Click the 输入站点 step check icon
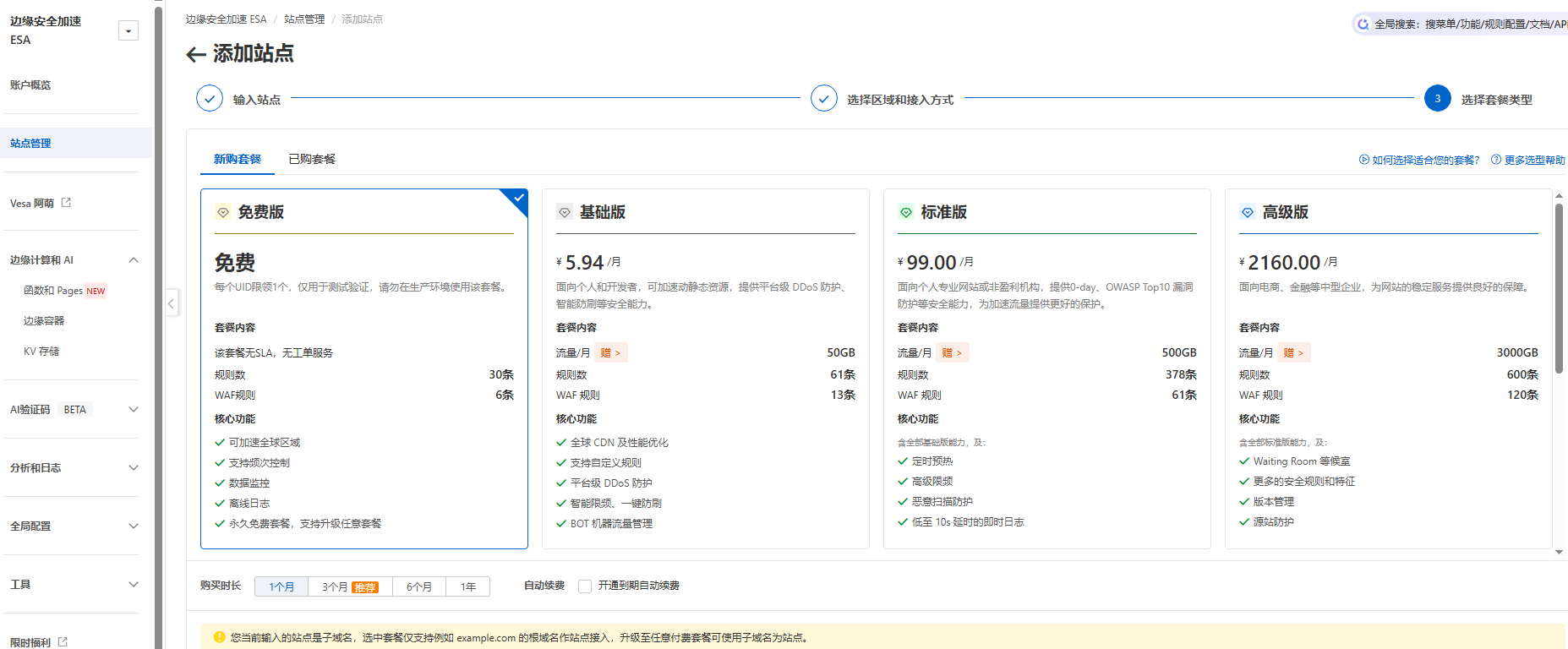The width and height of the screenshot is (1568, 649). pyautogui.click(x=210, y=99)
